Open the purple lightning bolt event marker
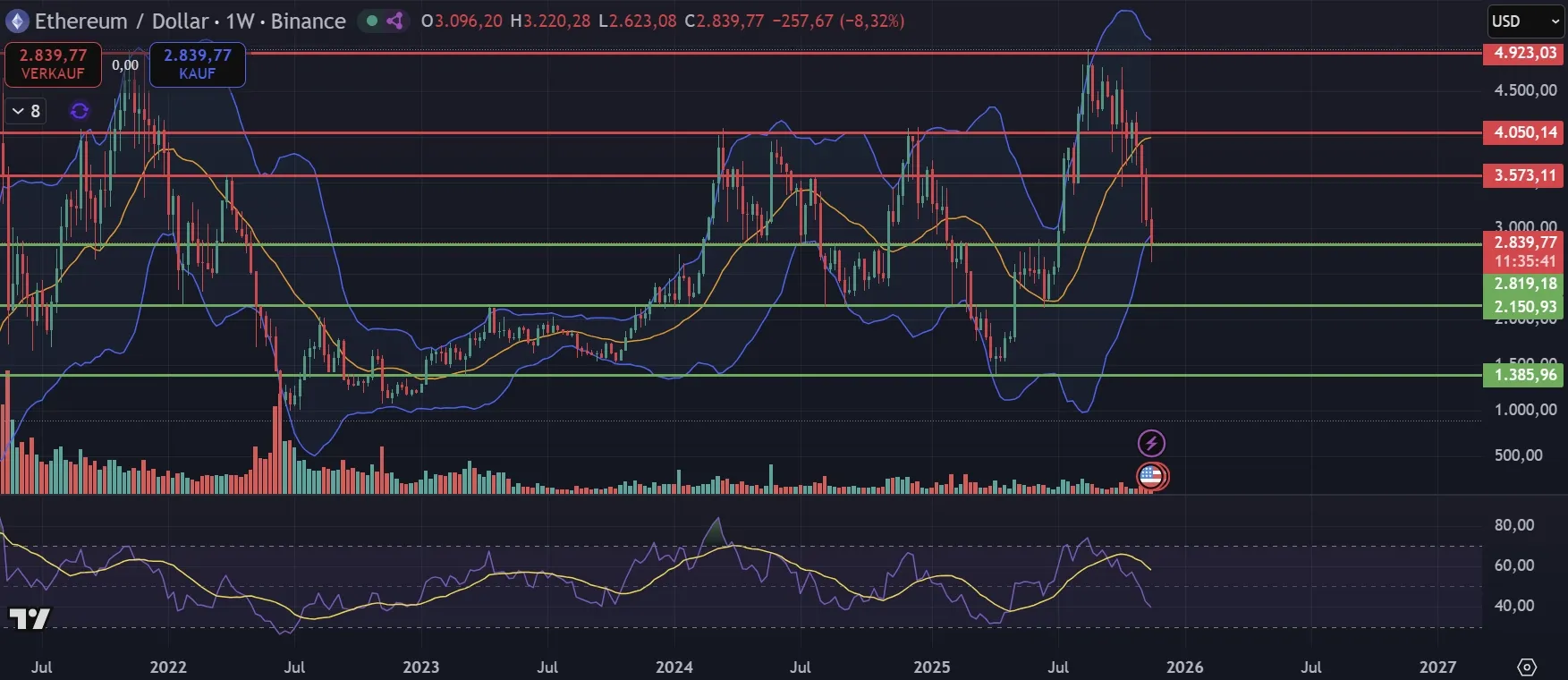Image resolution: width=1568 pixels, height=680 pixels. point(1151,443)
